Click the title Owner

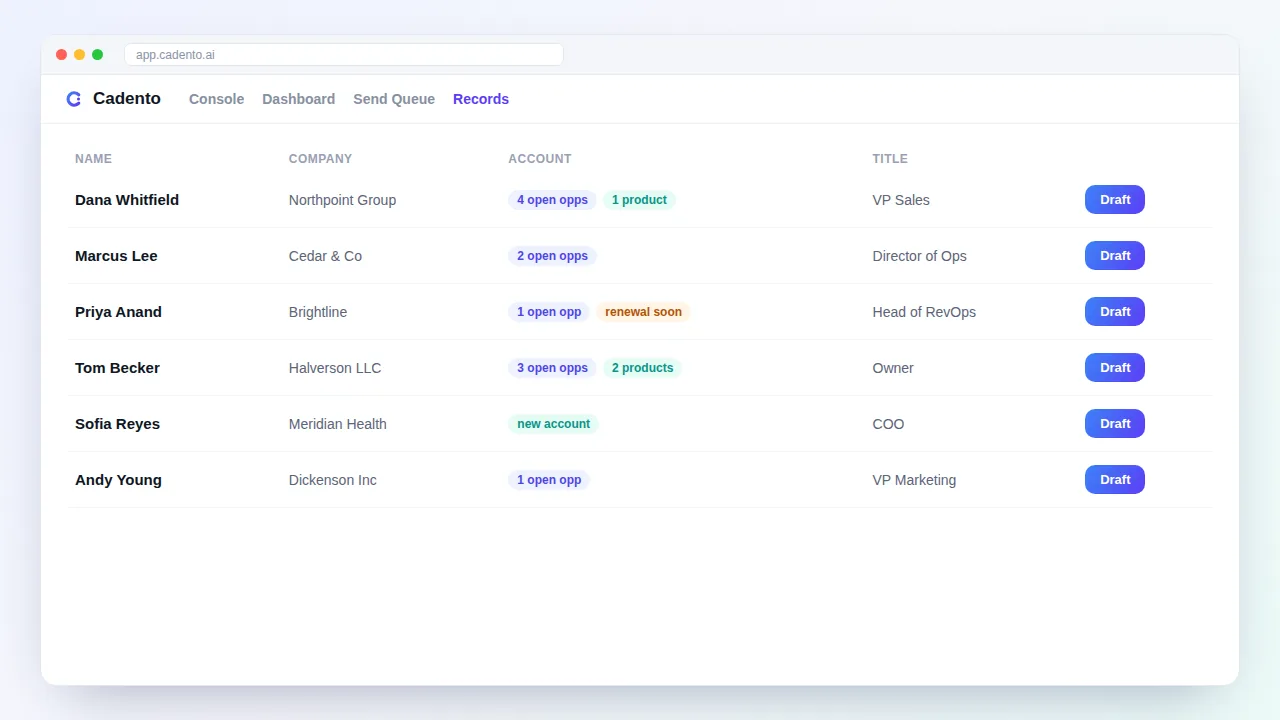pyautogui.click(x=893, y=368)
